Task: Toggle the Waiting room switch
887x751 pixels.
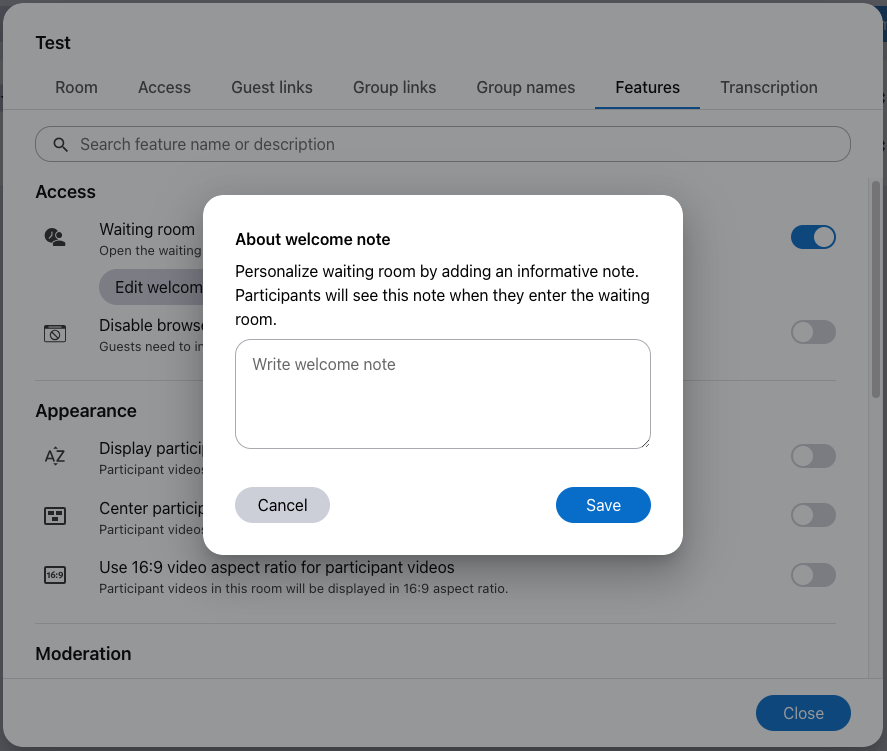Action: [812, 237]
